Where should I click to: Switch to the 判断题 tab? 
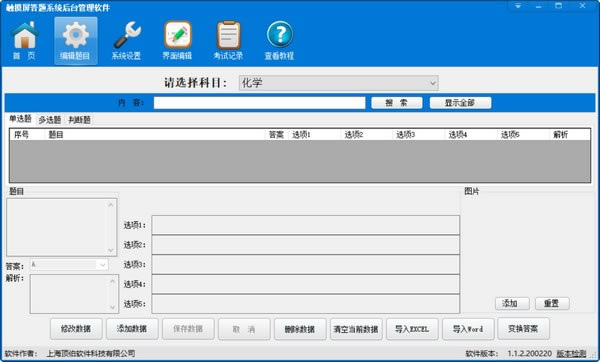point(79,120)
